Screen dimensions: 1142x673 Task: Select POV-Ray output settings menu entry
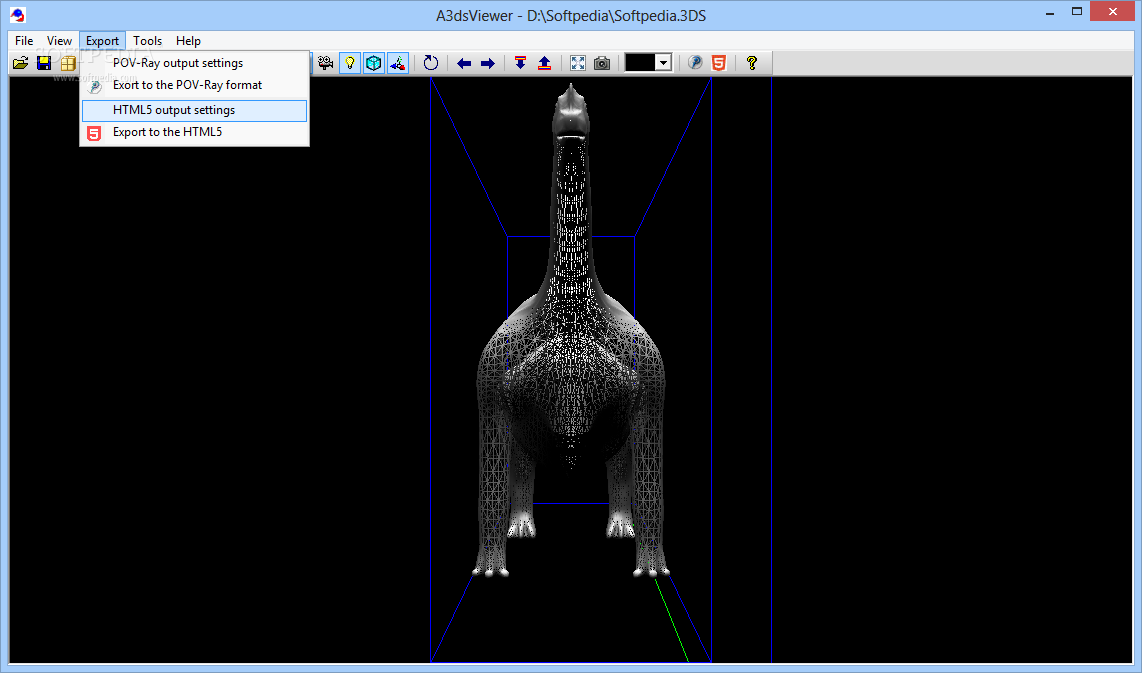tap(194, 63)
